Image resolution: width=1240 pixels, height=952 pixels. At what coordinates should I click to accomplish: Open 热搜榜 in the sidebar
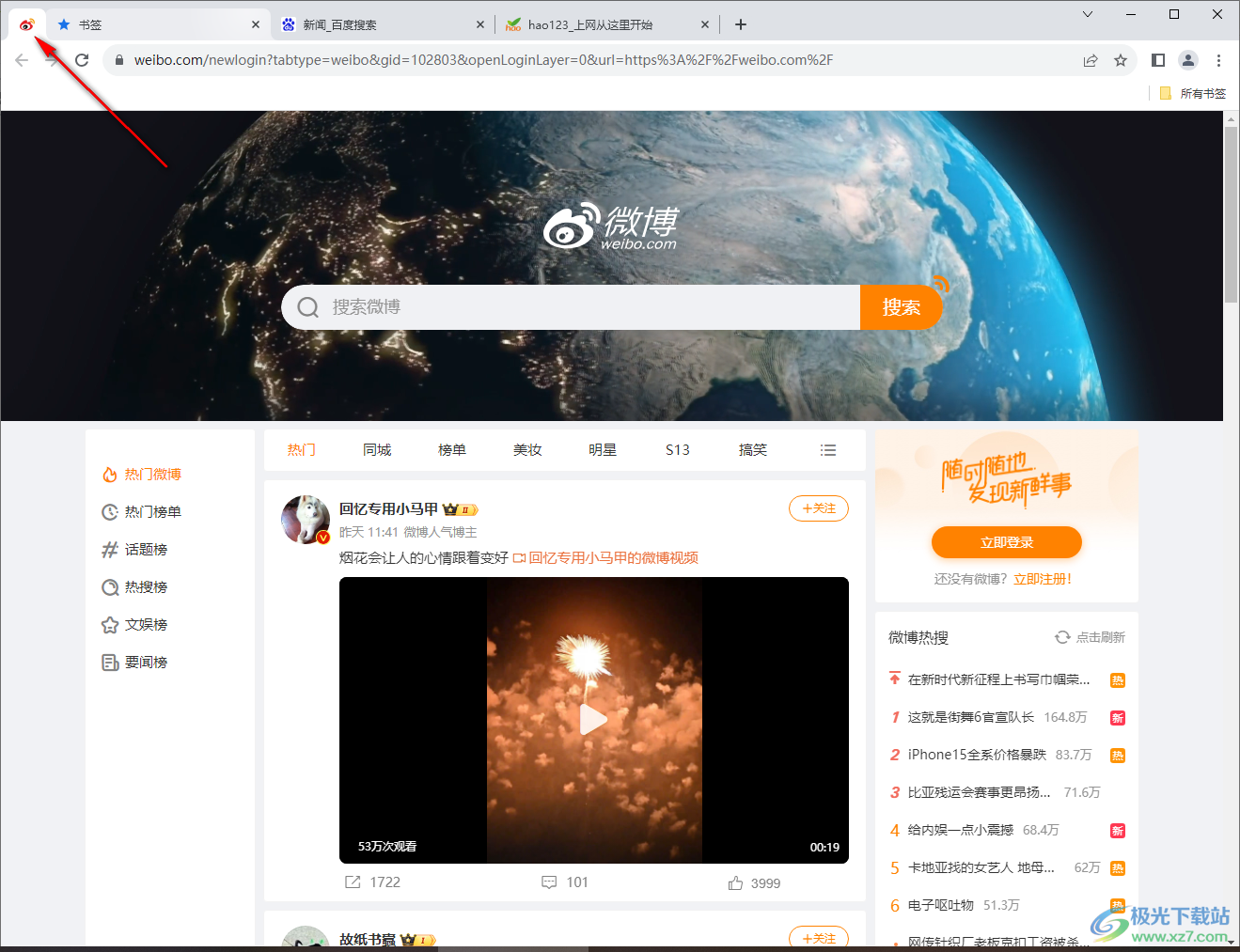point(134,587)
